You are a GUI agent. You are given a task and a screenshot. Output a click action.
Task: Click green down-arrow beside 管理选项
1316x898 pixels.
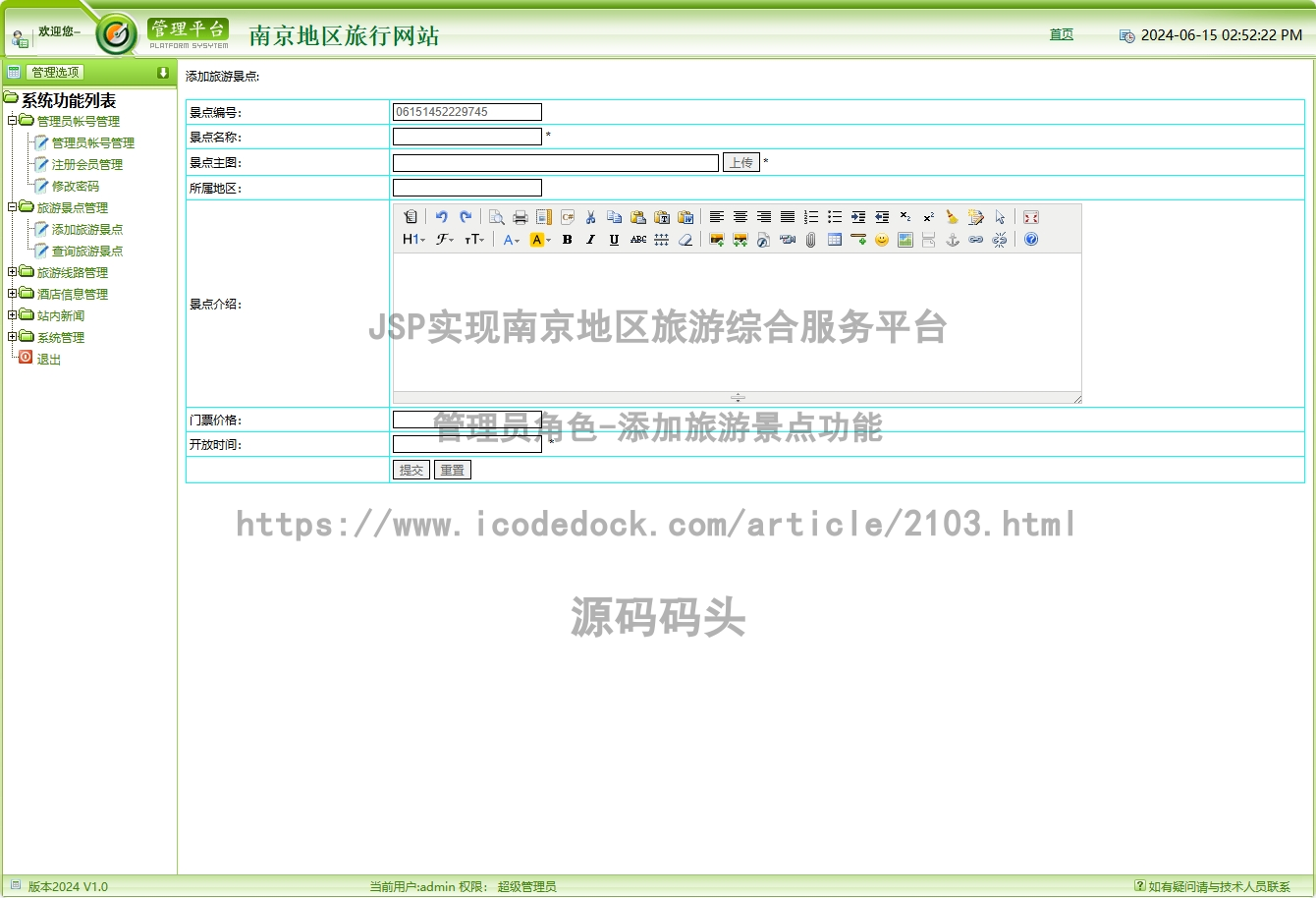[x=163, y=72]
